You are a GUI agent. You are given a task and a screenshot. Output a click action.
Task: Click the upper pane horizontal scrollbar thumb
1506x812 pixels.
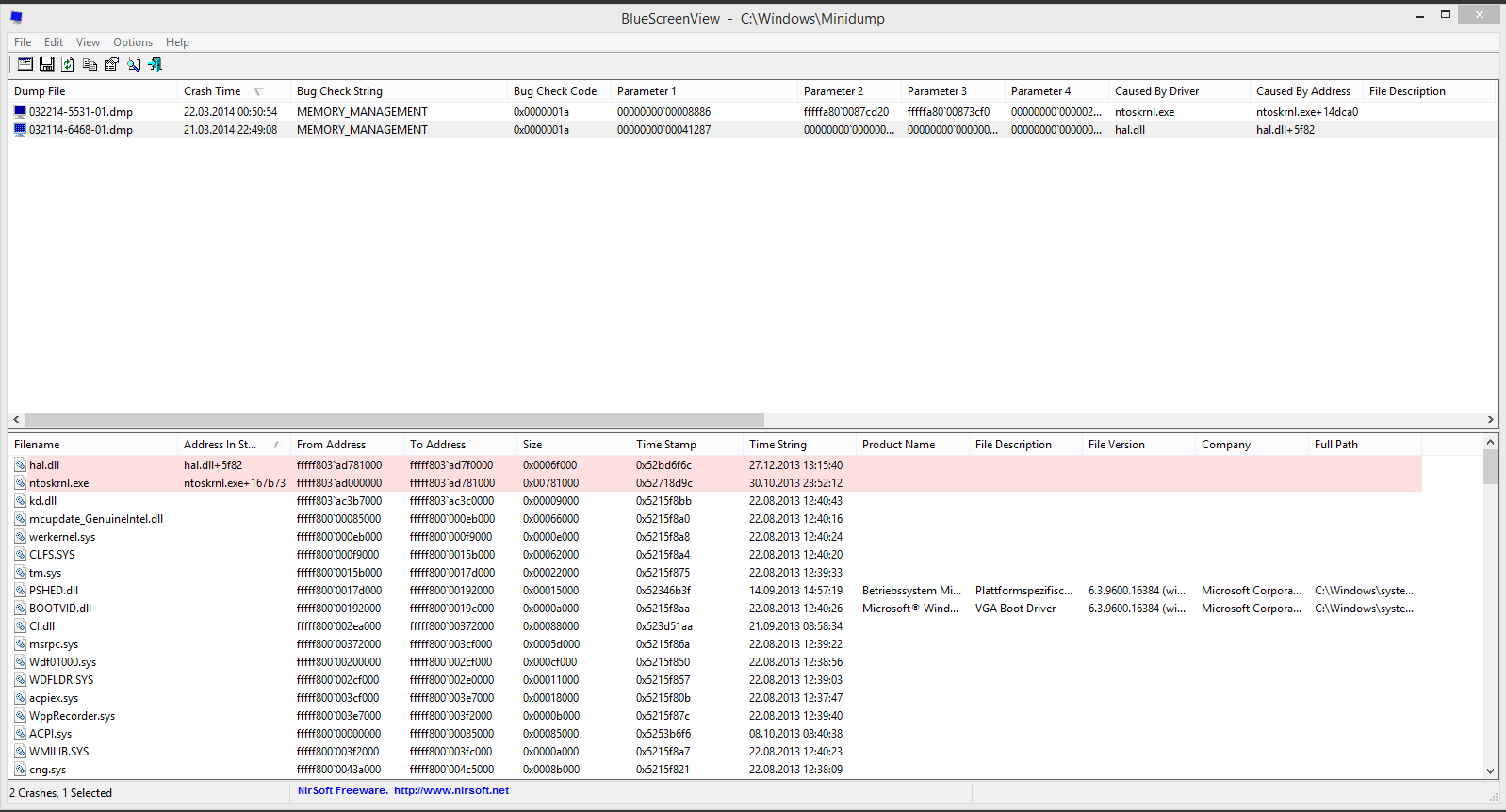pos(394,420)
